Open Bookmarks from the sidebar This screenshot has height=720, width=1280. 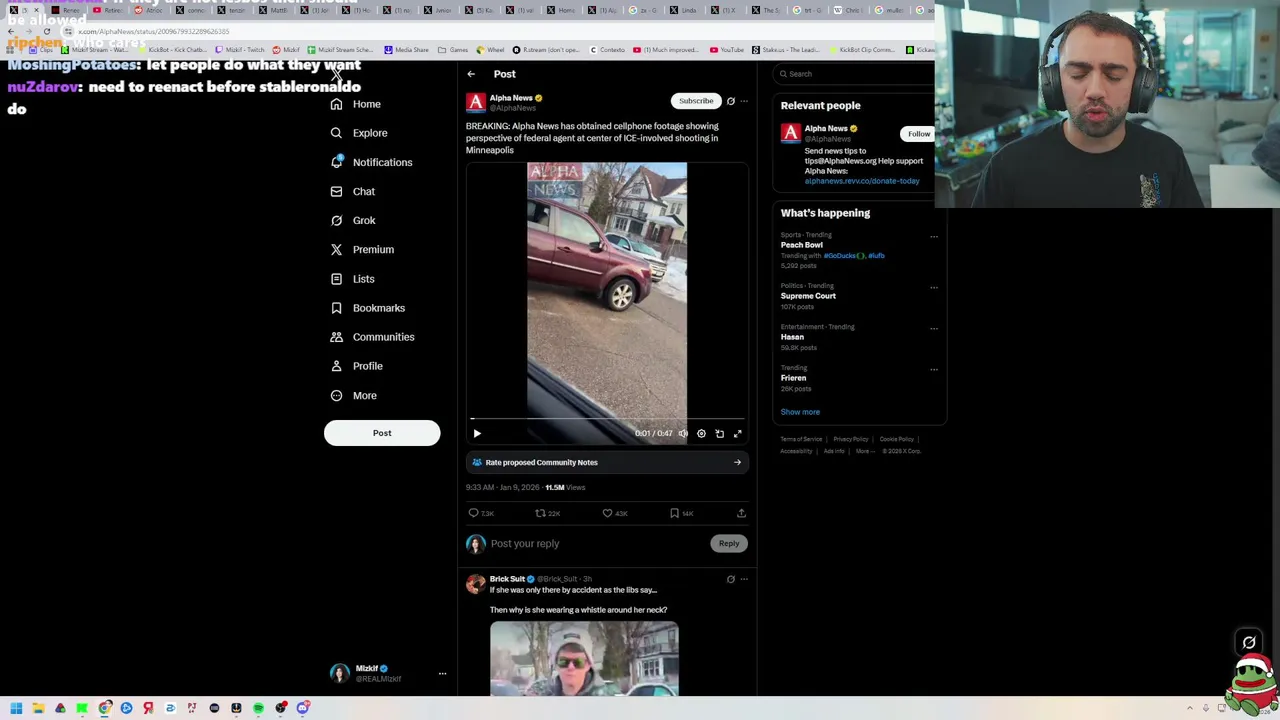[367, 308]
